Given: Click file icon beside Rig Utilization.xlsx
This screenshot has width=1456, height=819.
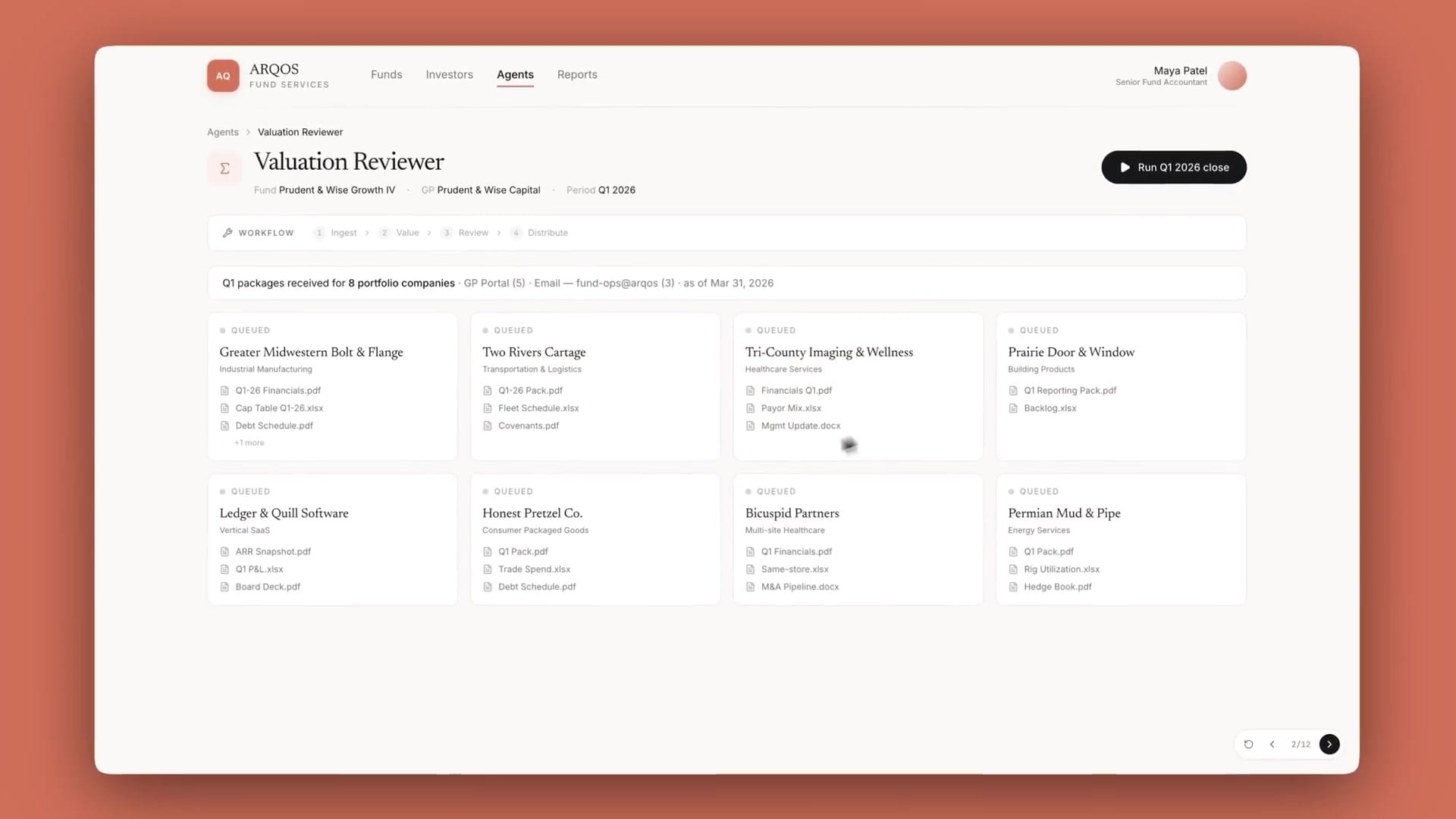Looking at the screenshot, I should tap(1013, 569).
